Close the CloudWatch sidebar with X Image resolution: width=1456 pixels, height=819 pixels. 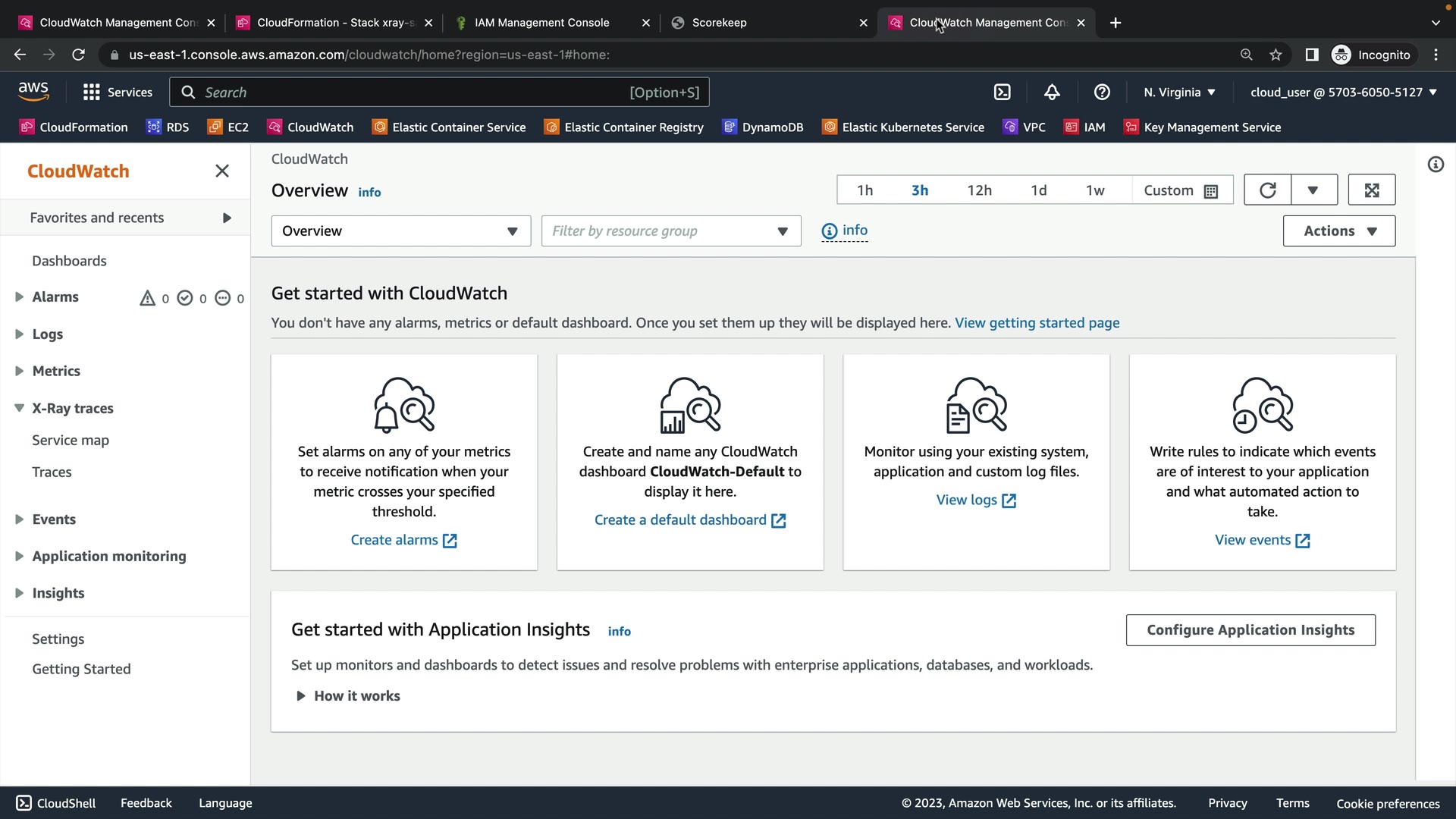(222, 171)
